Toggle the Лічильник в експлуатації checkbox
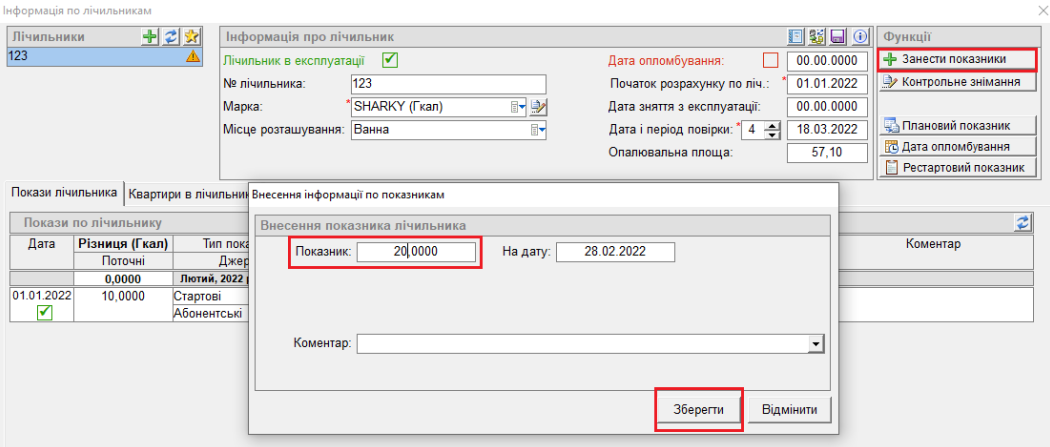The image size is (1050, 447). (391, 60)
